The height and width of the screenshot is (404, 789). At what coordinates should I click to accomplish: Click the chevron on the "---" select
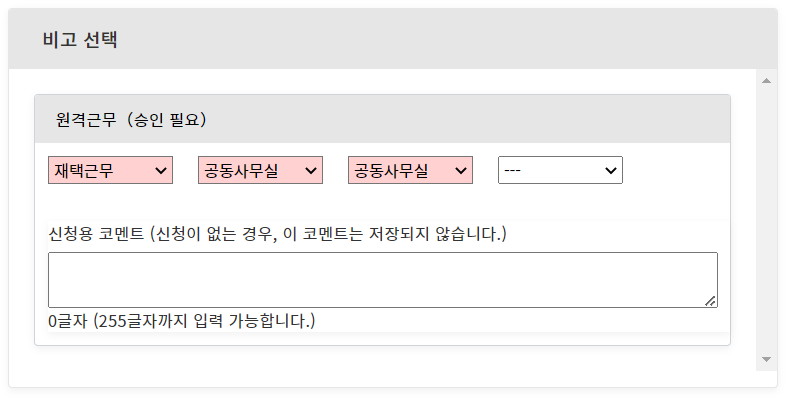[611, 171]
